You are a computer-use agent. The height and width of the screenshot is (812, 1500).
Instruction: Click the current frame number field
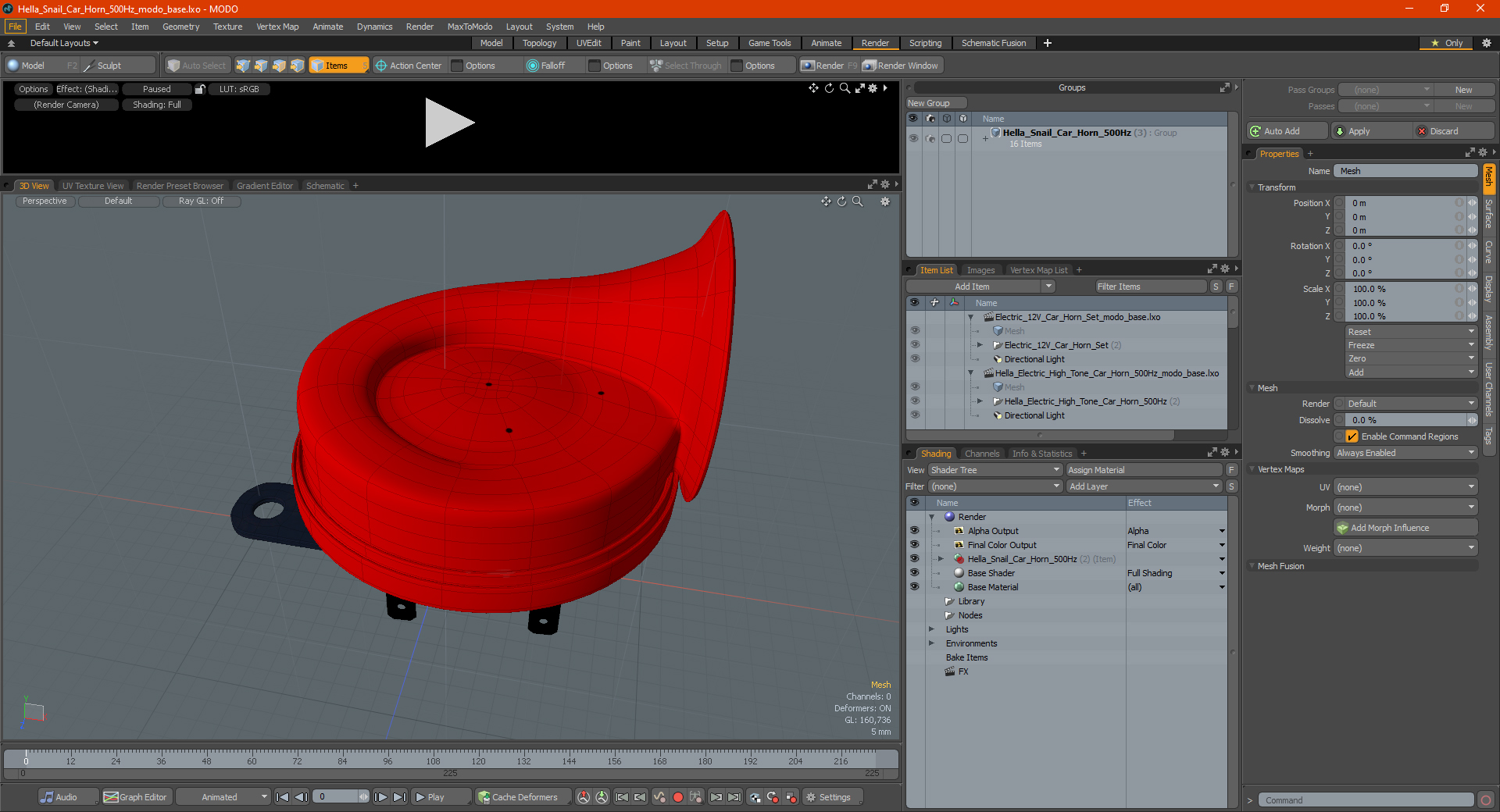coord(337,797)
